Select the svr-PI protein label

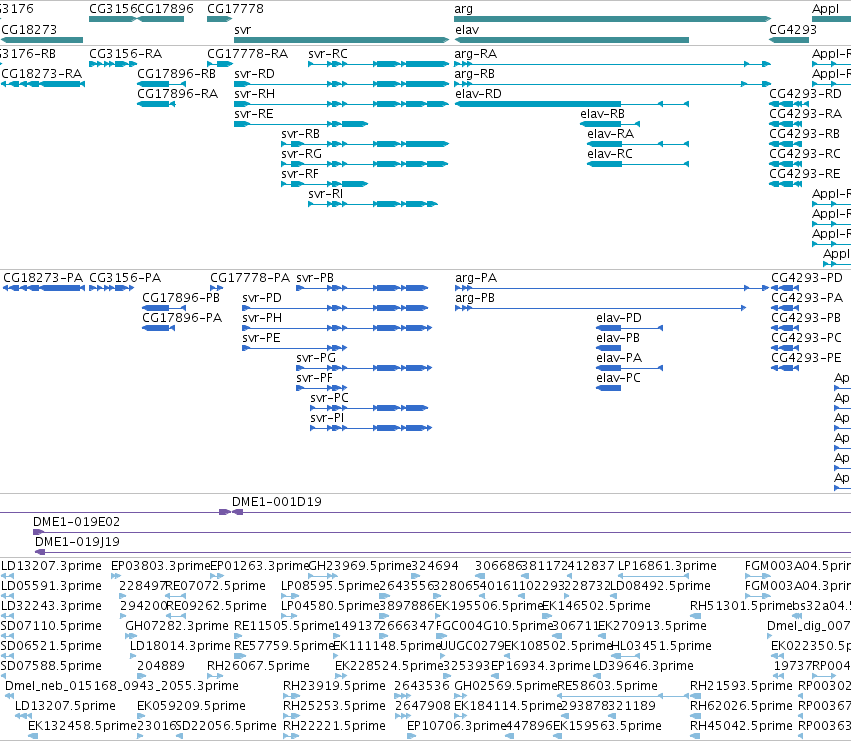[327, 419]
